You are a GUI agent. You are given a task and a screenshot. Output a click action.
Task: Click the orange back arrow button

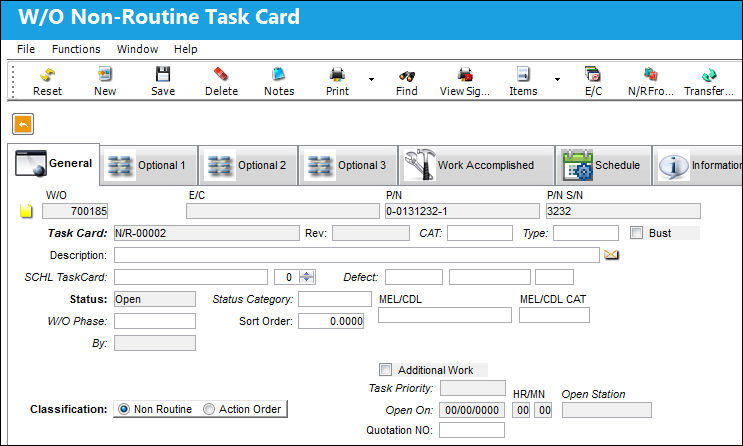pos(23,124)
